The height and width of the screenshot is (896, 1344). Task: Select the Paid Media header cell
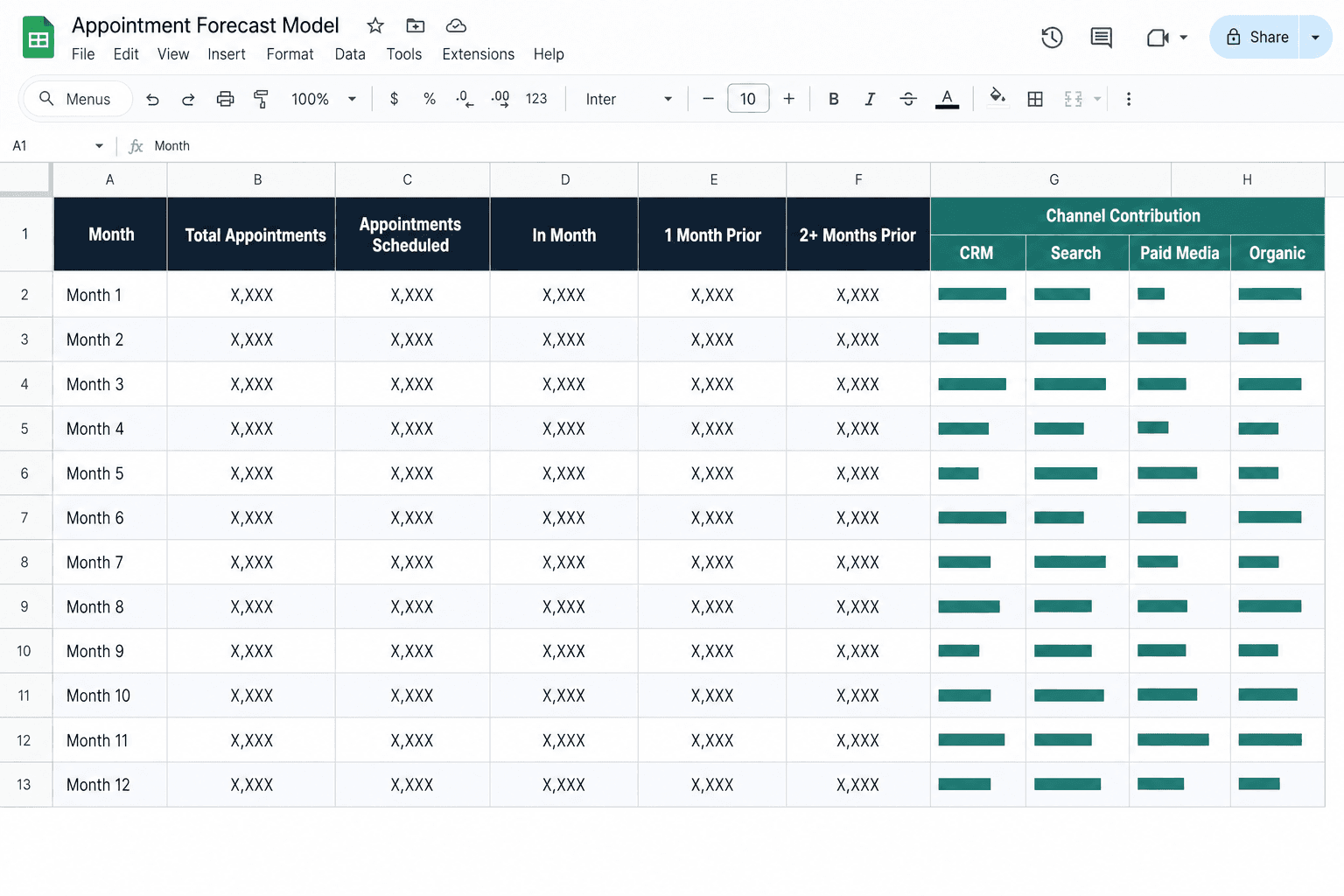tap(1179, 253)
